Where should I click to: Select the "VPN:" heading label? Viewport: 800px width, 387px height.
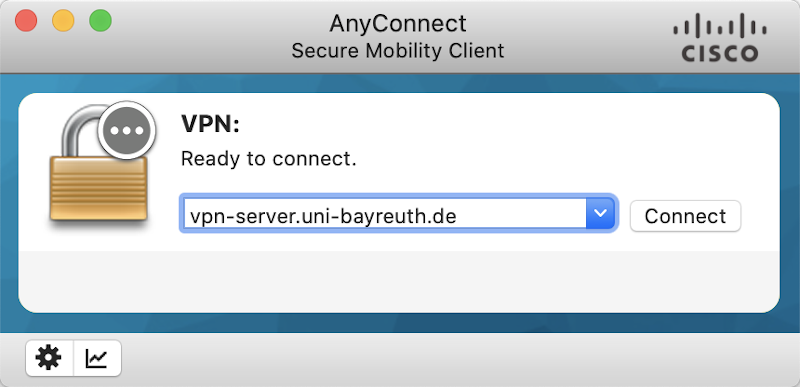pyautogui.click(x=210, y=124)
